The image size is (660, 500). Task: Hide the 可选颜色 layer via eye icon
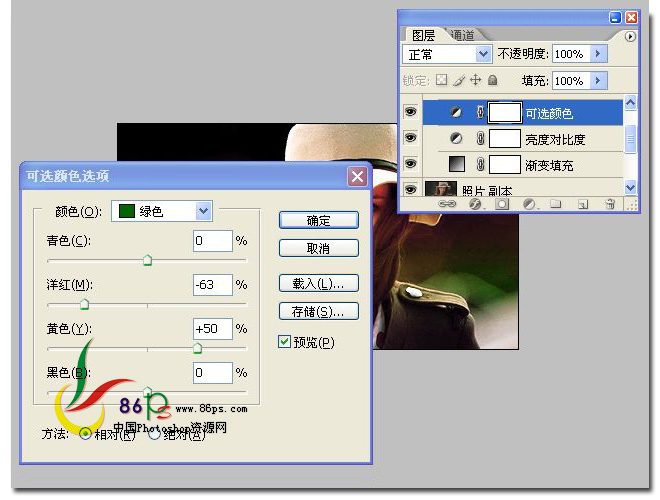point(410,112)
